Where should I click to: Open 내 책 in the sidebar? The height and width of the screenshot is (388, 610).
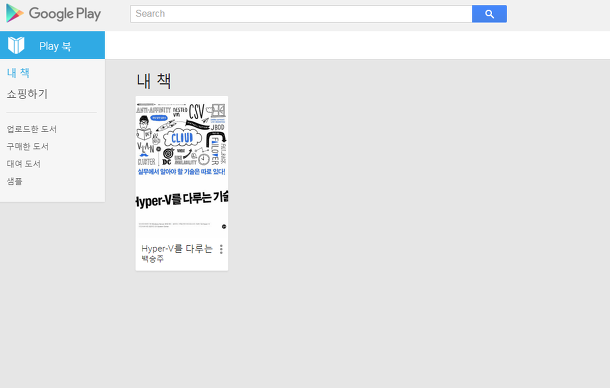point(18,72)
